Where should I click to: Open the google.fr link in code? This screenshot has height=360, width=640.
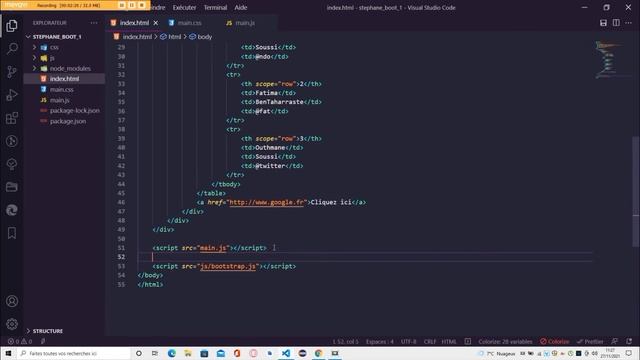click(x=267, y=202)
